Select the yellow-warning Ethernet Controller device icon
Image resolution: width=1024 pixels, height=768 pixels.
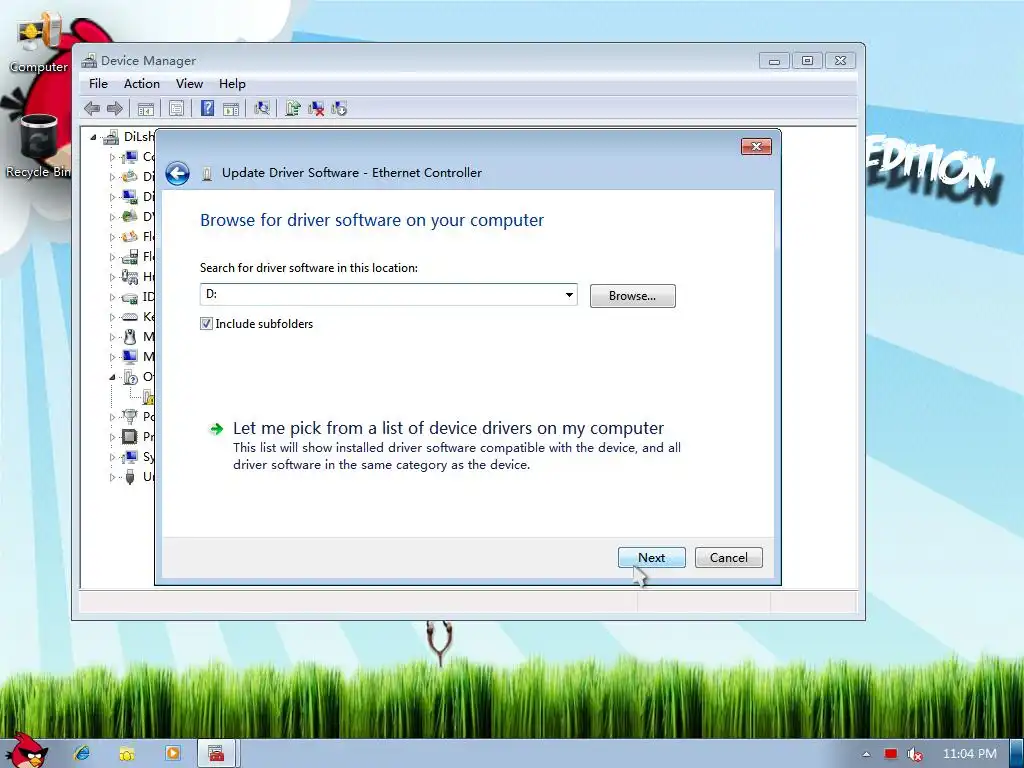[x=149, y=397]
